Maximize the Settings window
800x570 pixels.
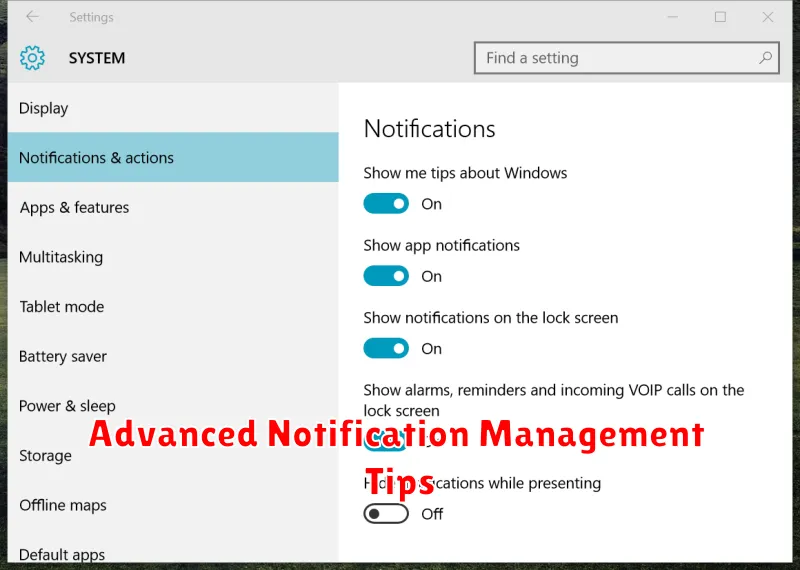pos(720,17)
